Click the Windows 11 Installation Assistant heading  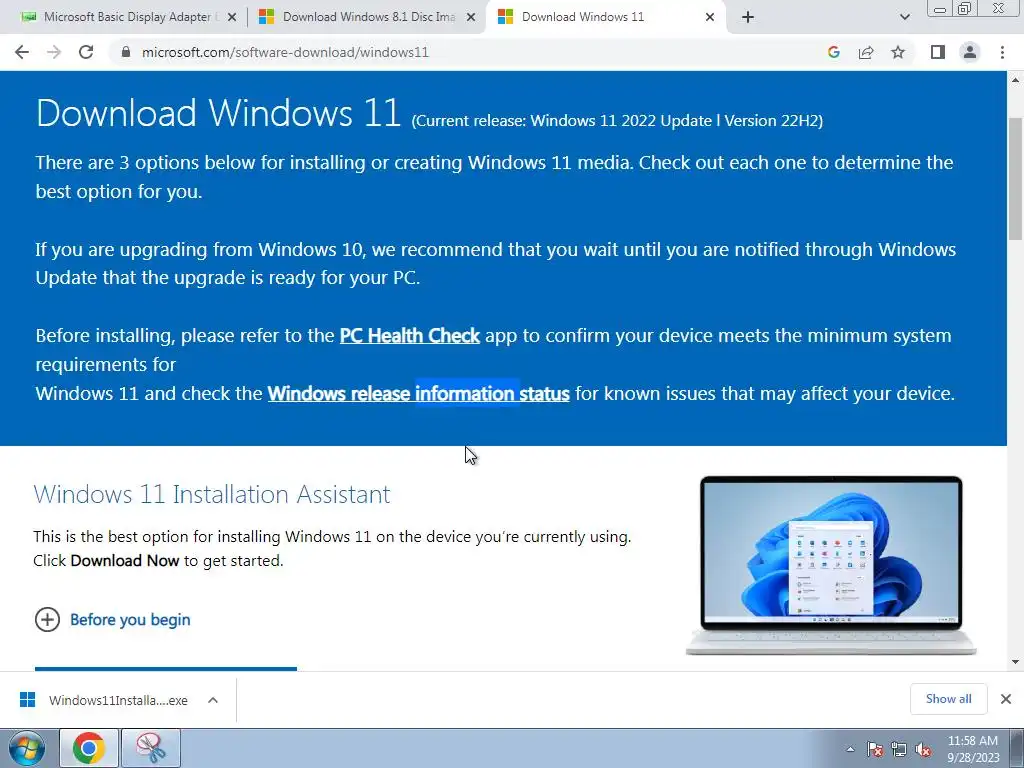point(212,494)
